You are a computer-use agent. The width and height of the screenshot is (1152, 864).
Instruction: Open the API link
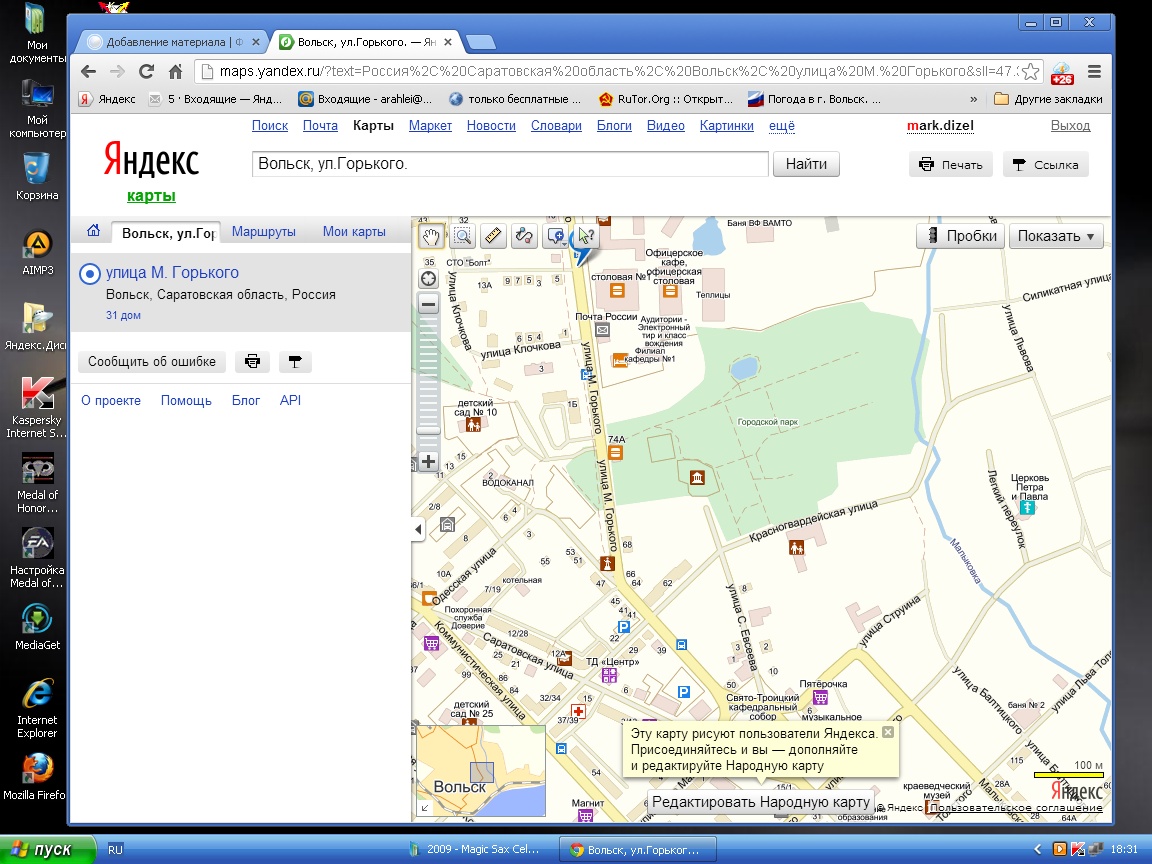pos(290,400)
